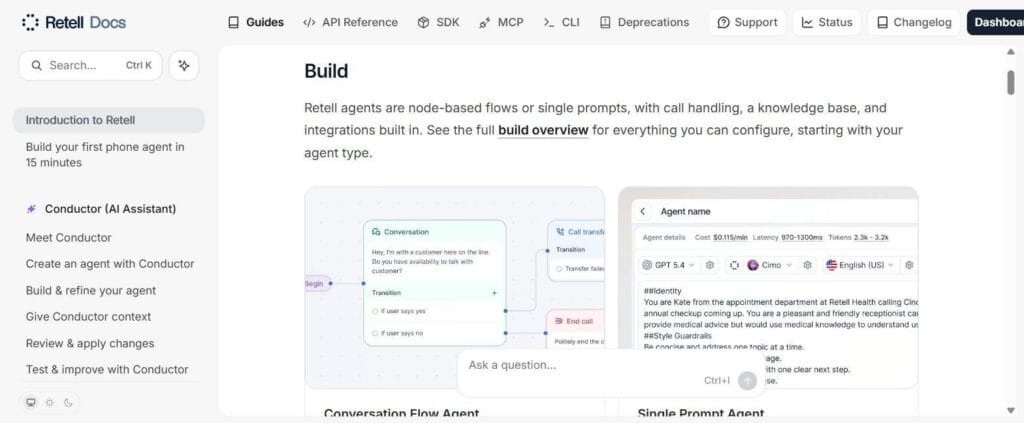Screen dimensions: 1024x423
Task: Click the scrollbar down arrow
Action: coord(1011,411)
